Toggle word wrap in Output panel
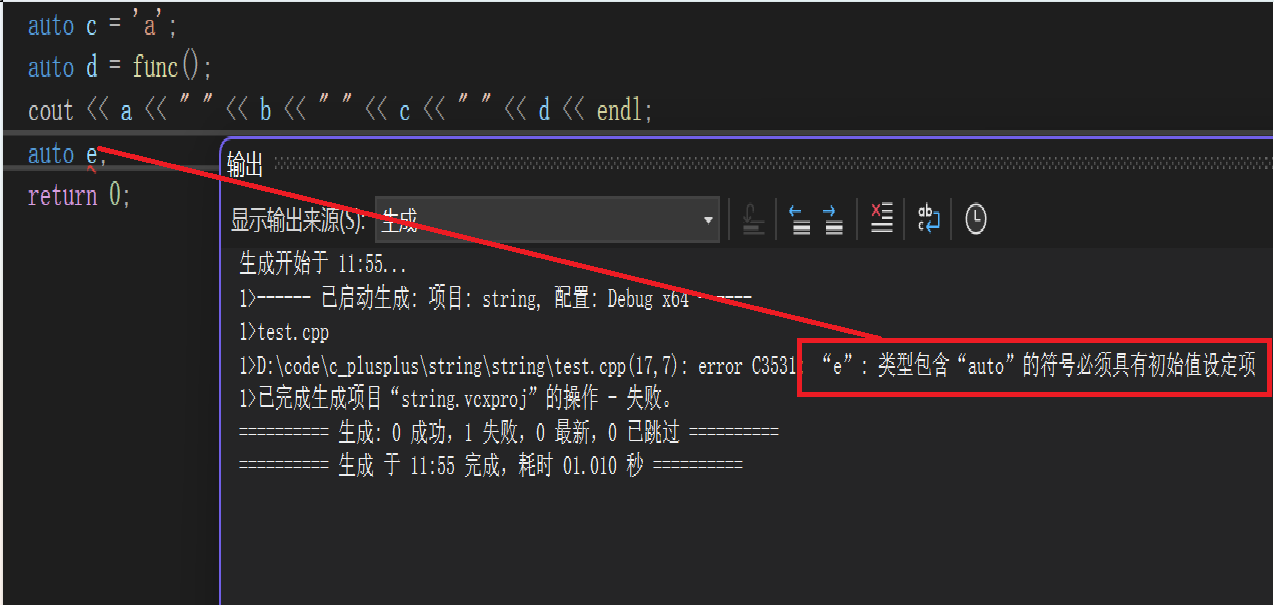This screenshot has width=1274, height=605. (x=929, y=218)
